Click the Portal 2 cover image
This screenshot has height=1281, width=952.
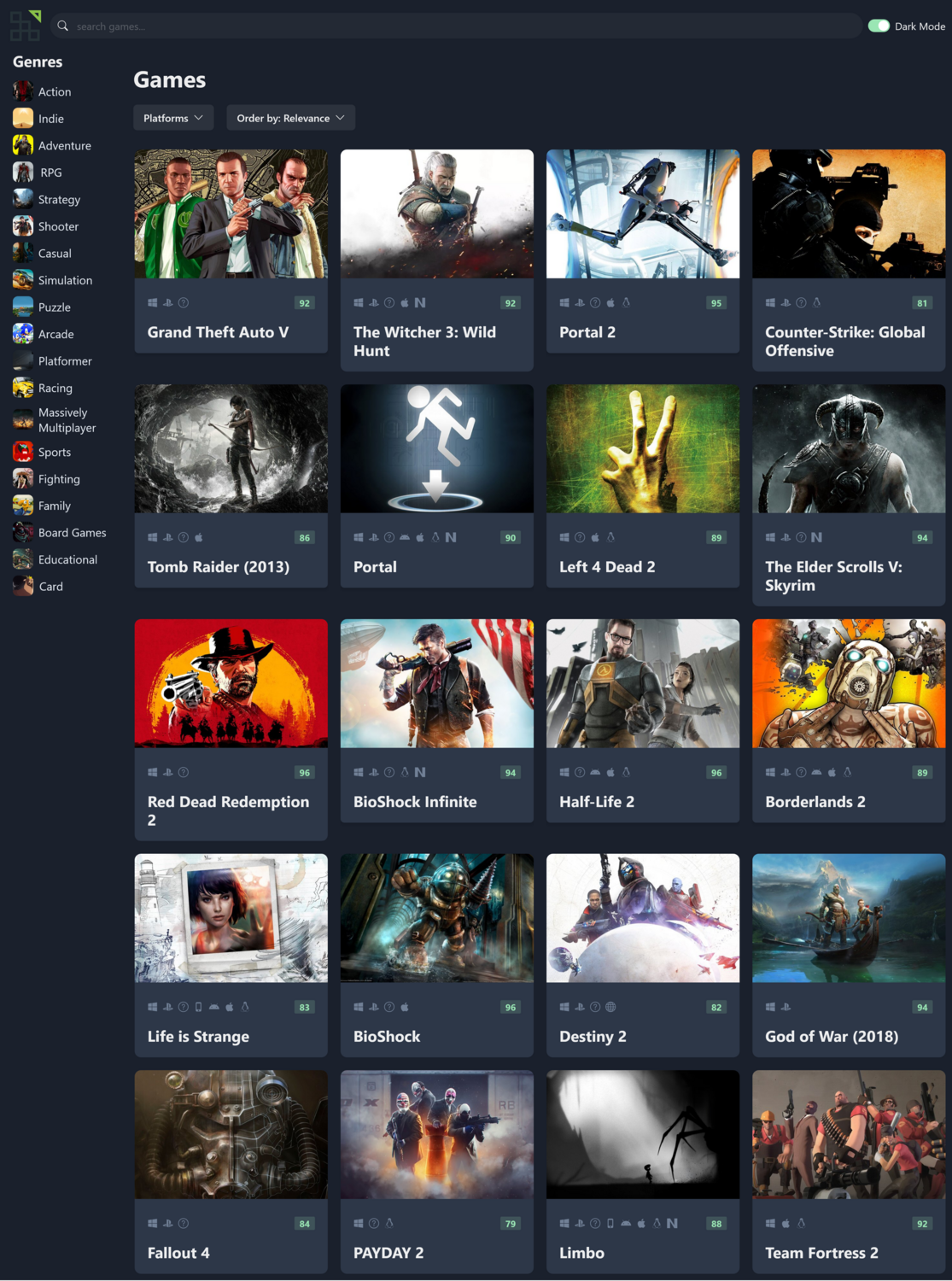tap(643, 213)
